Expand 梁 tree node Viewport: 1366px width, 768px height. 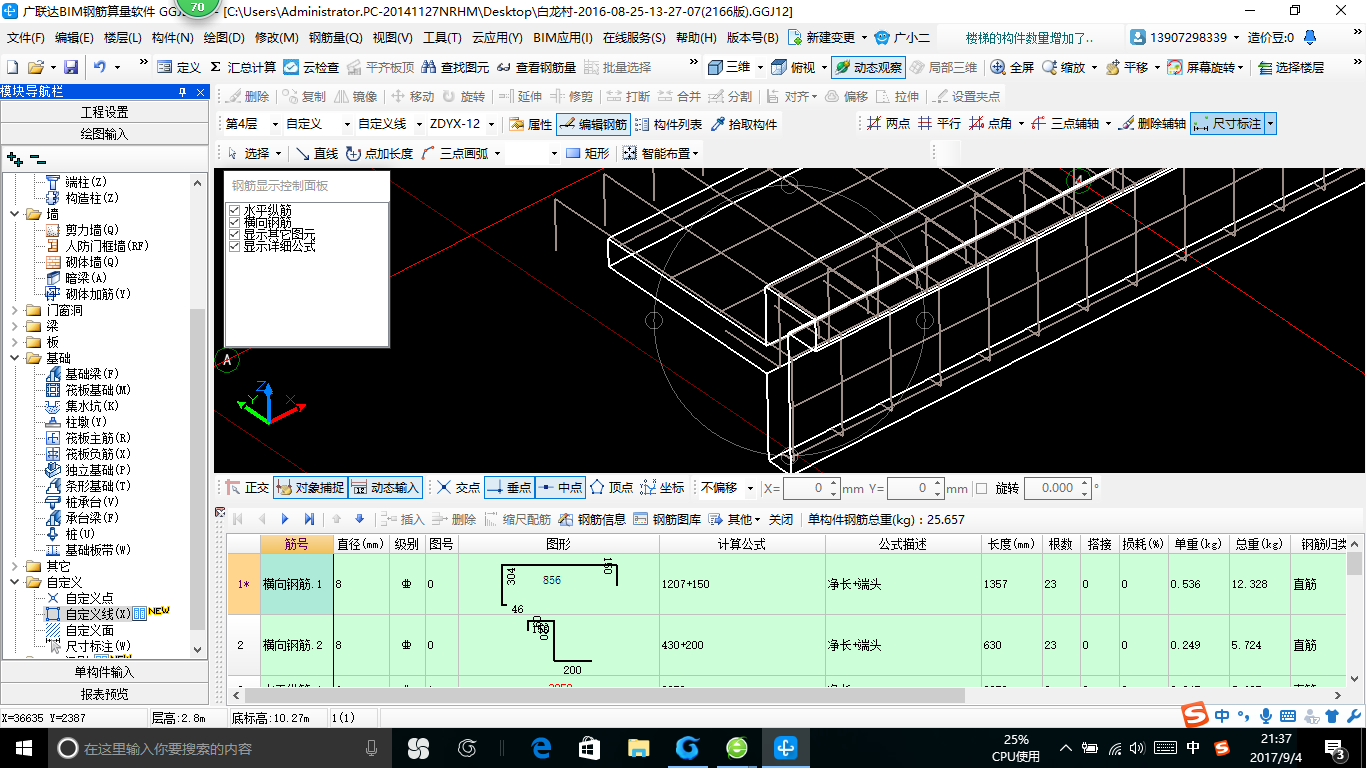coord(14,326)
